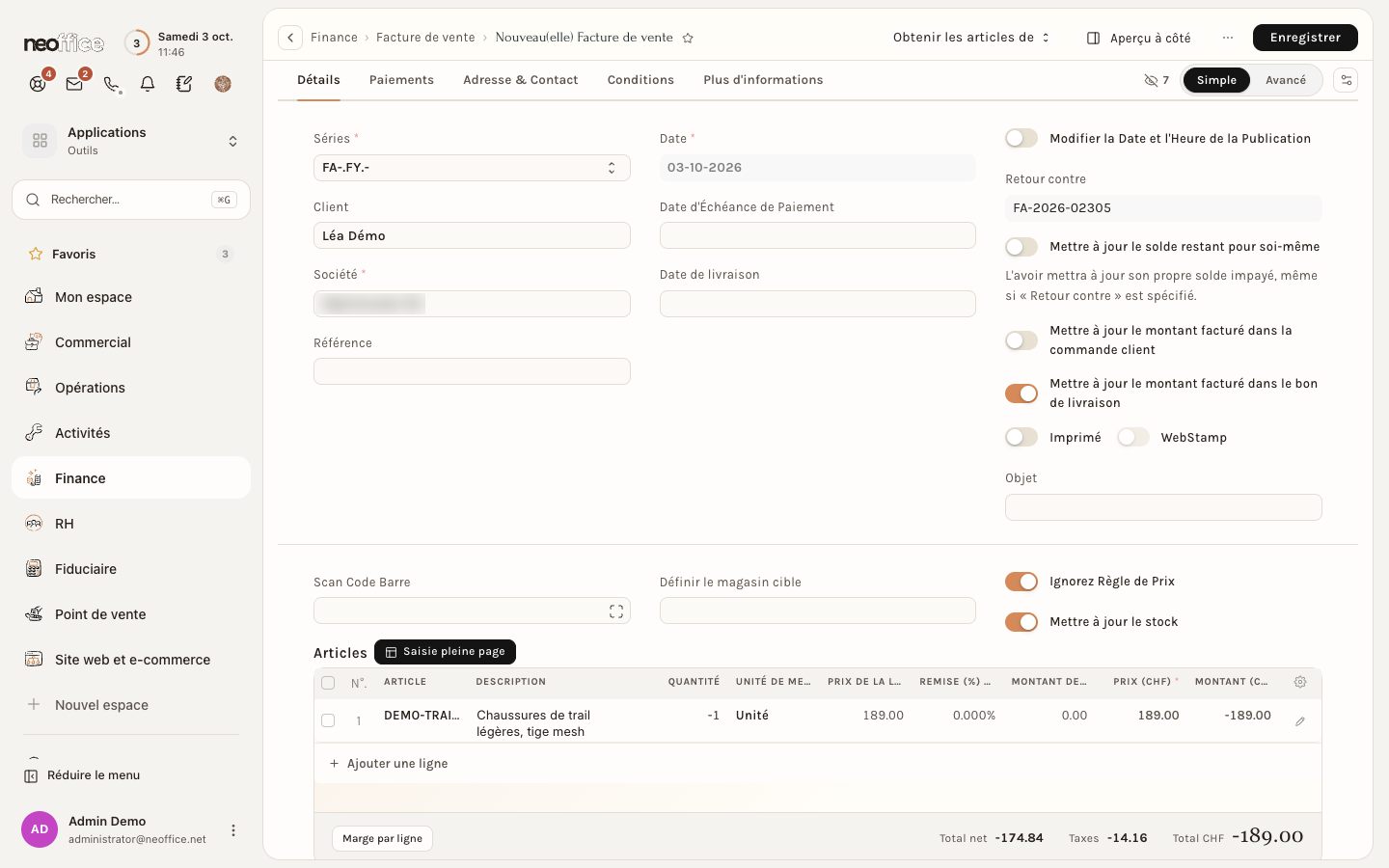Click the Réduire le menu button

point(83,775)
